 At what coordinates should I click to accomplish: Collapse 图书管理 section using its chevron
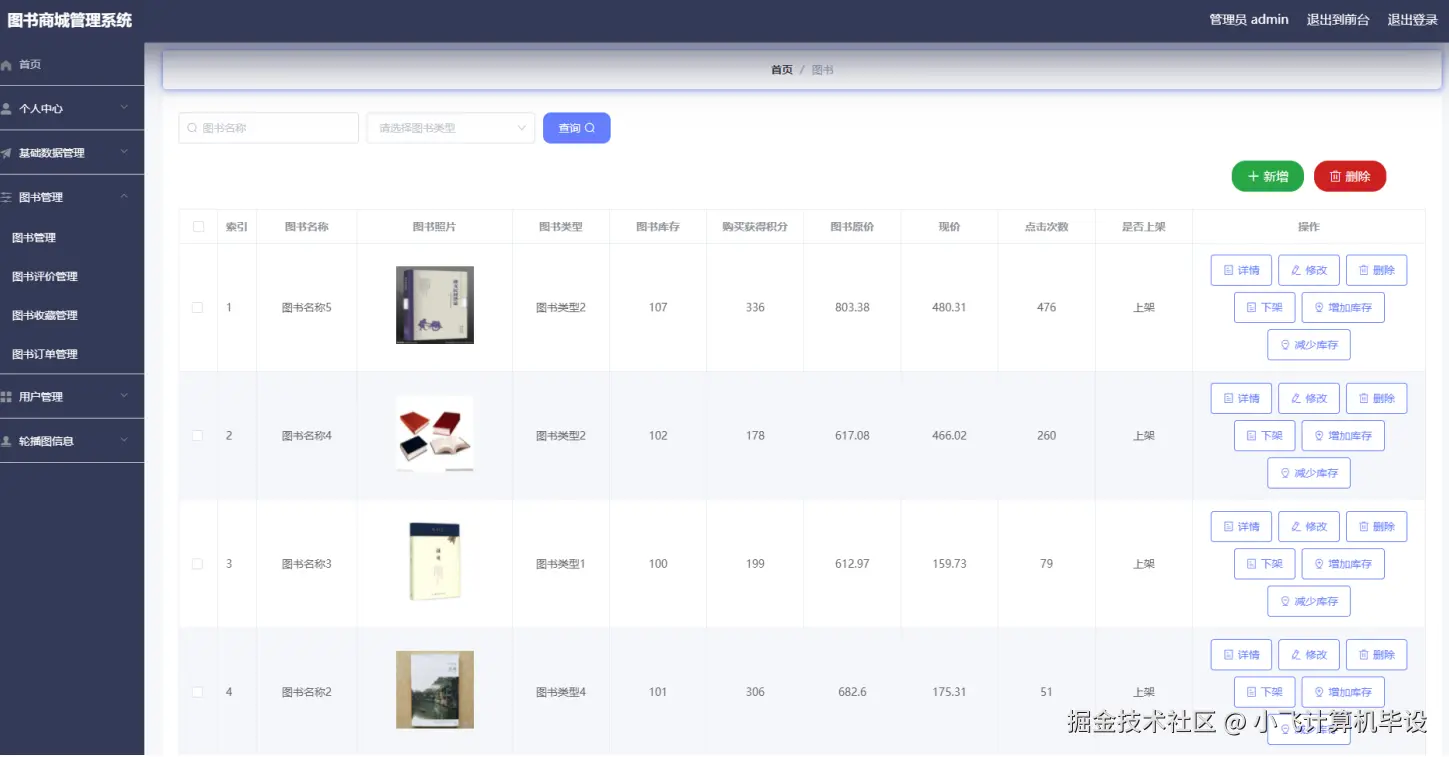click(124, 196)
